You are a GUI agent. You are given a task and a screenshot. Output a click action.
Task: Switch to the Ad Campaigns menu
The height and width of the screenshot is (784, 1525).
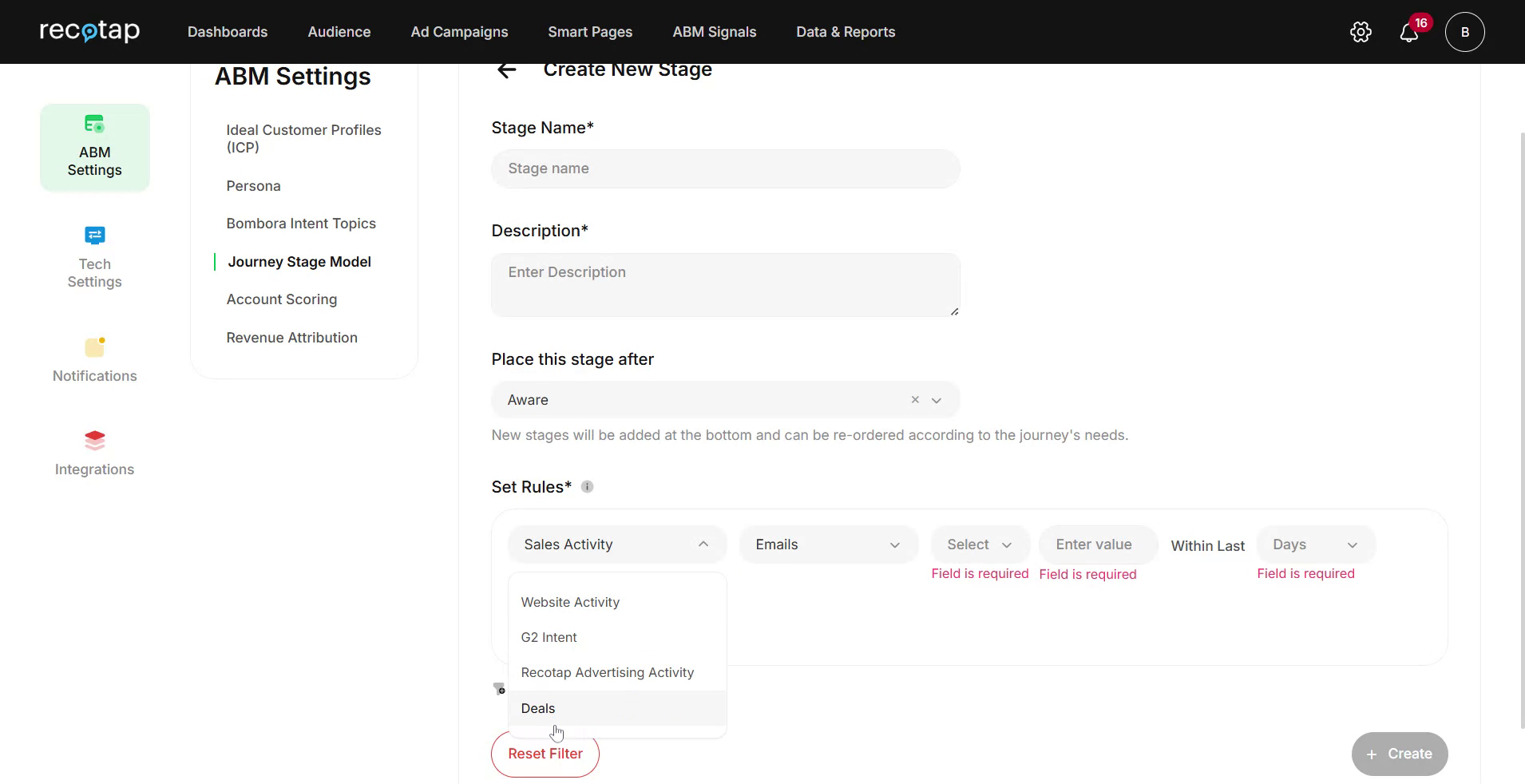[459, 31]
